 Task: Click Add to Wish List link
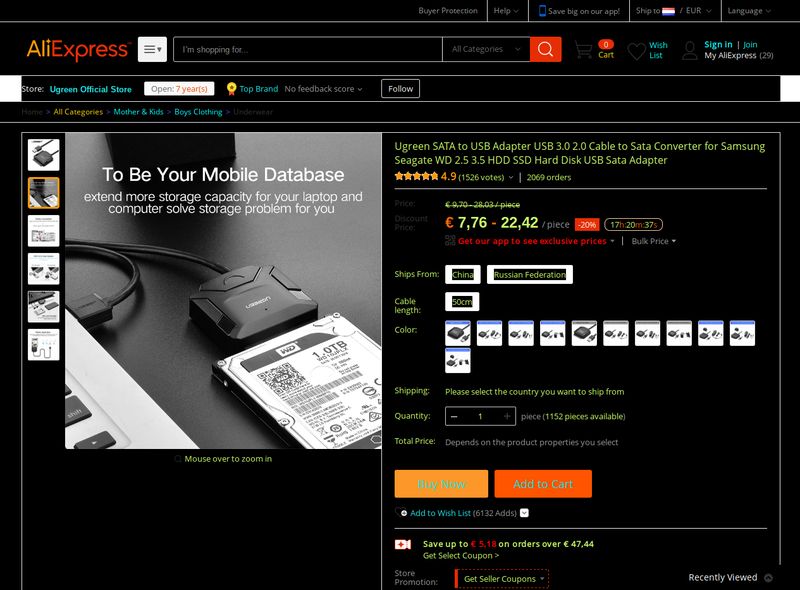pos(440,513)
